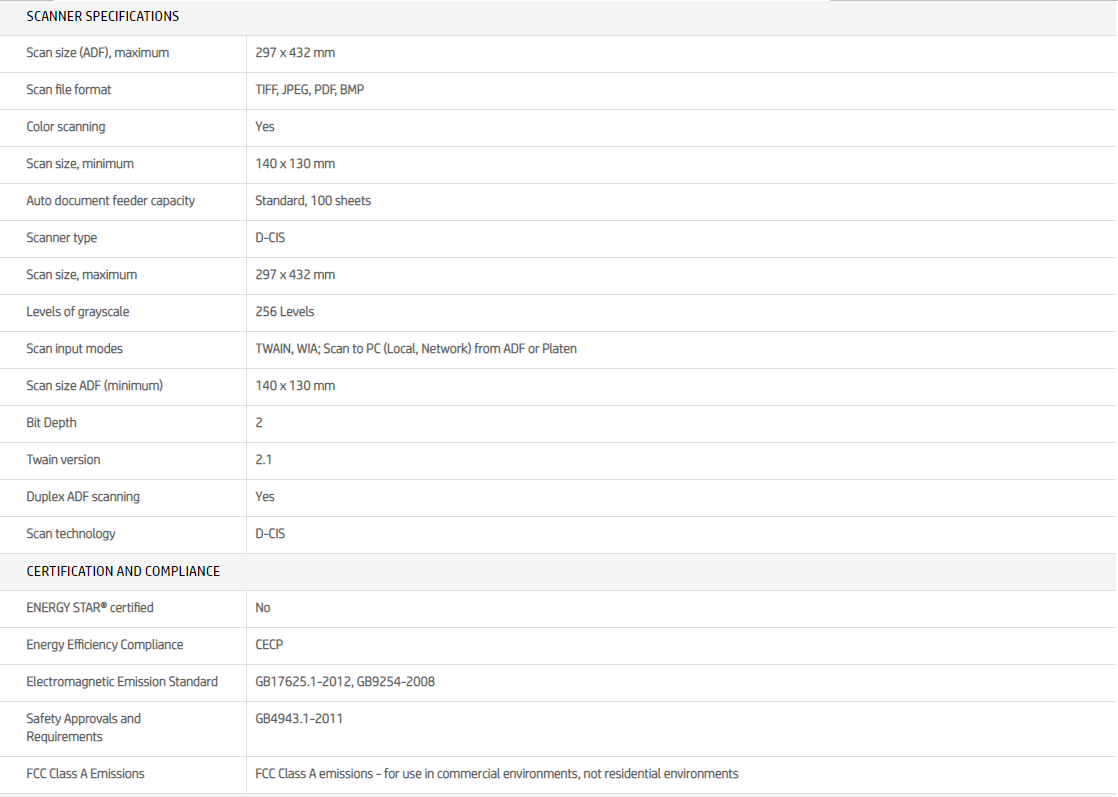Select the 'FCC Class A Emissions' row label
The width and height of the screenshot is (1118, 797).
(x=85, y=774)
